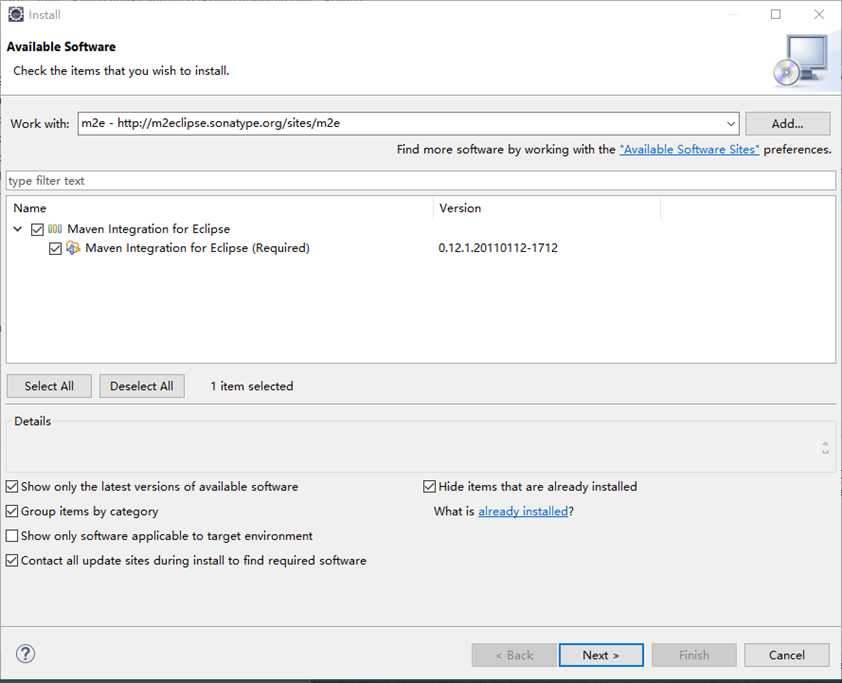Click the Next > button

(x=601, y=655)
